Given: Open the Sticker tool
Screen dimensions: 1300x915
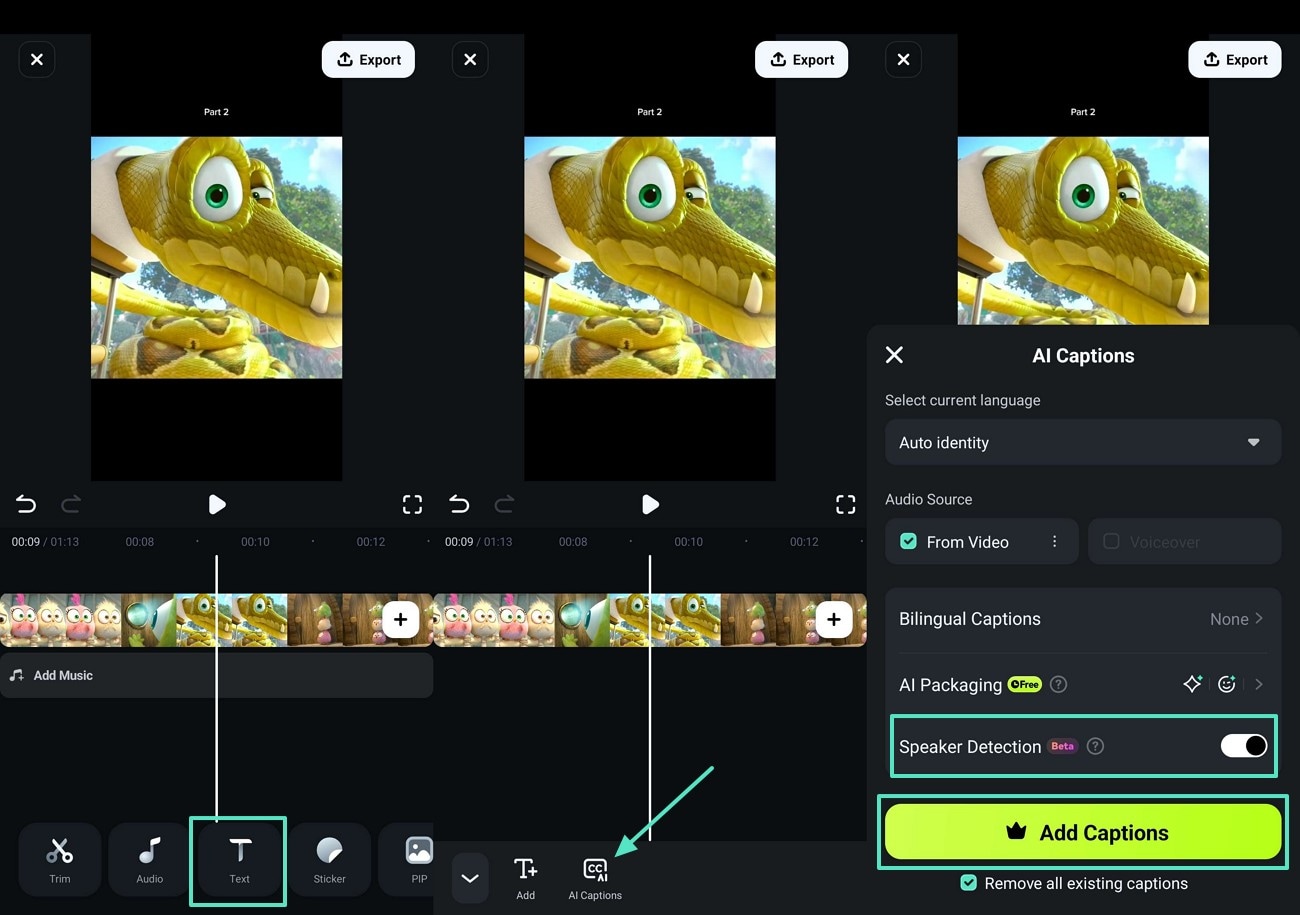Looking at the screenshot, I should coord(329,859).
